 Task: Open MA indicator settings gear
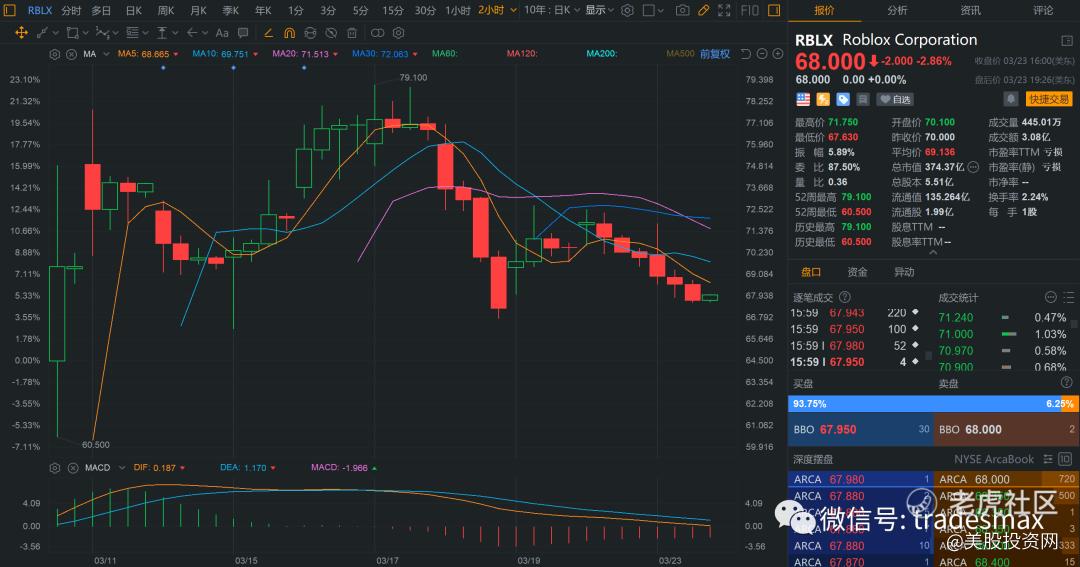(55, 54)
